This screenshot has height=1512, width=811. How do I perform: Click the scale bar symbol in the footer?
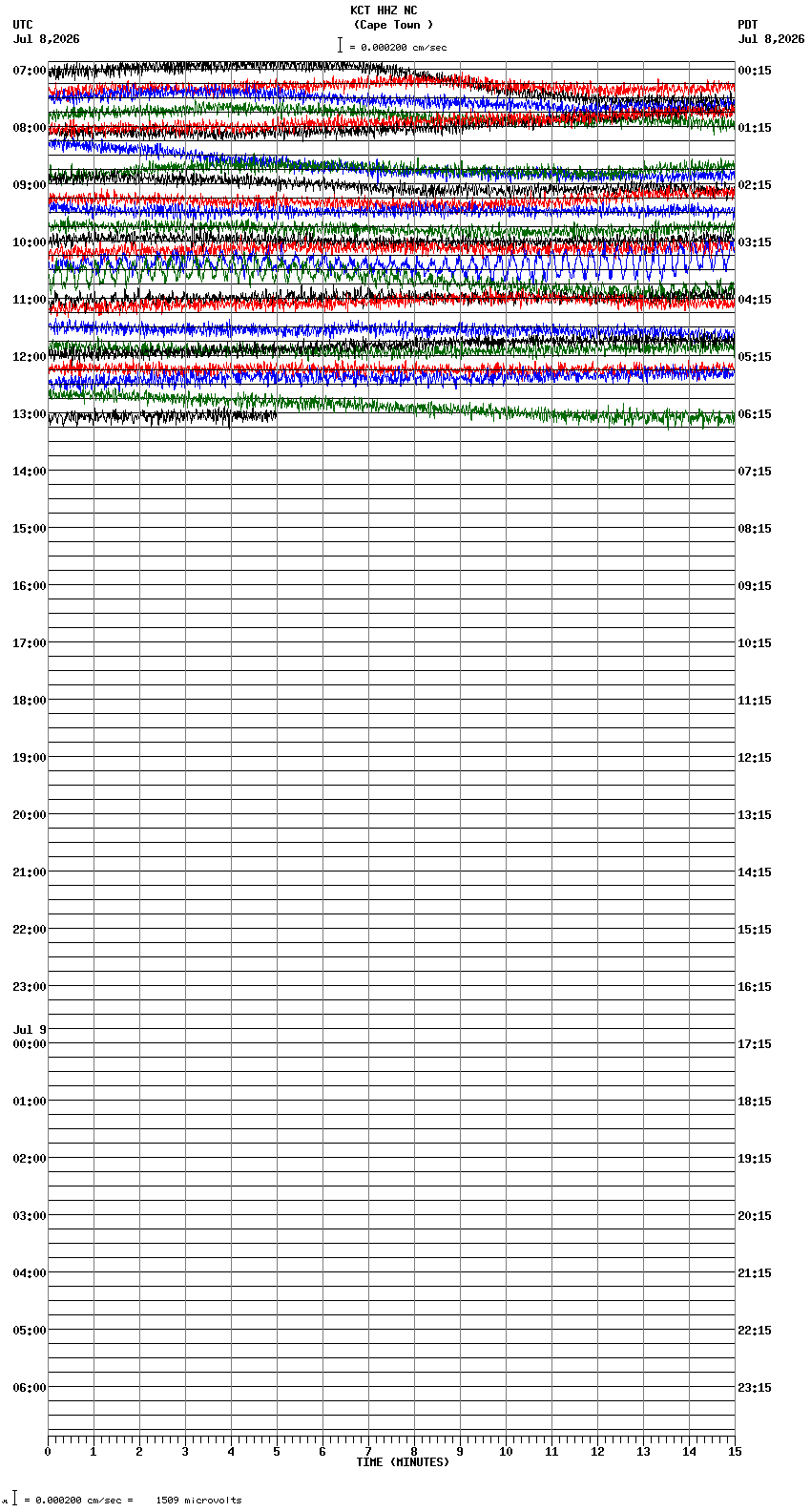pyautogui.click(x=14, y=1498)
